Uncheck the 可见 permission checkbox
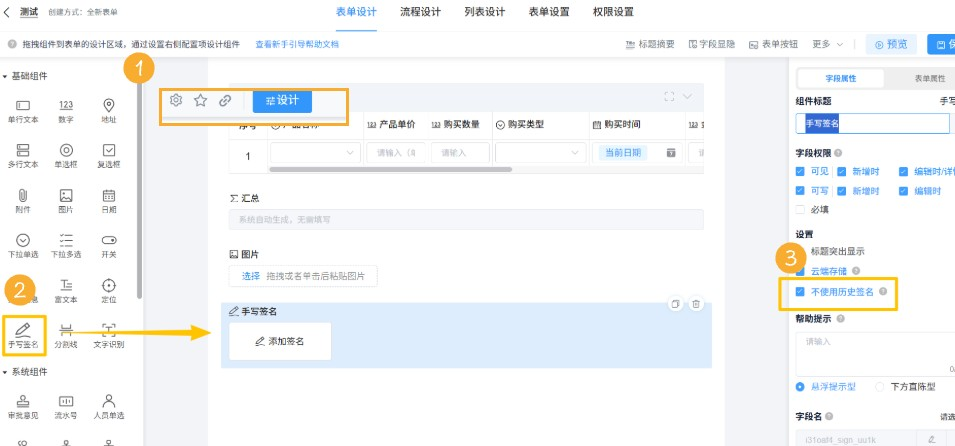This screenshot has width=955, height=446. pos(800,172)
